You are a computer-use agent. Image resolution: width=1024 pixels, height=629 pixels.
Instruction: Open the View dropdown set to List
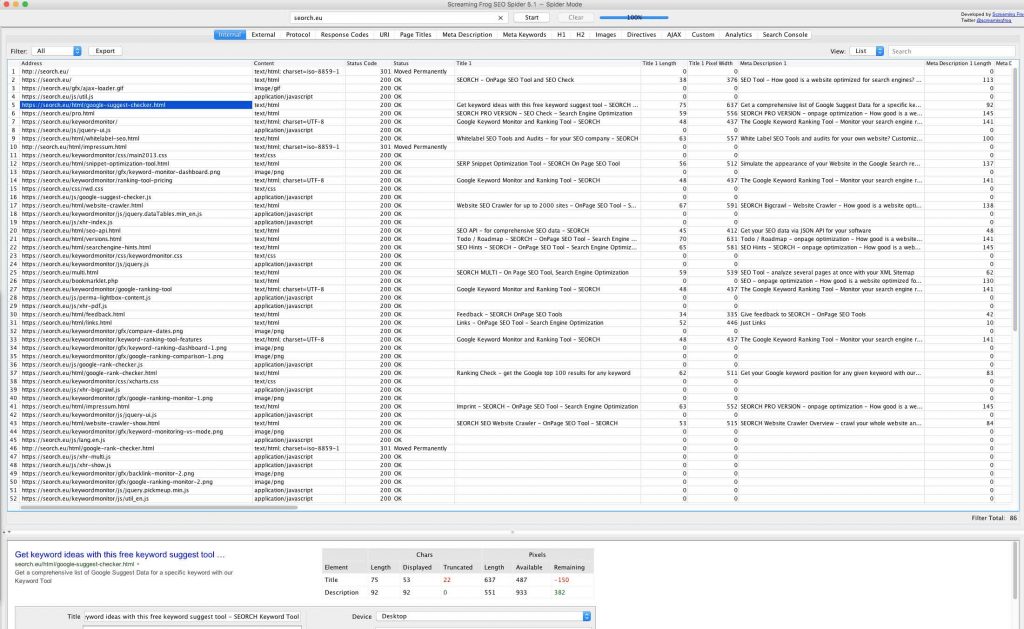coord(866,51)
